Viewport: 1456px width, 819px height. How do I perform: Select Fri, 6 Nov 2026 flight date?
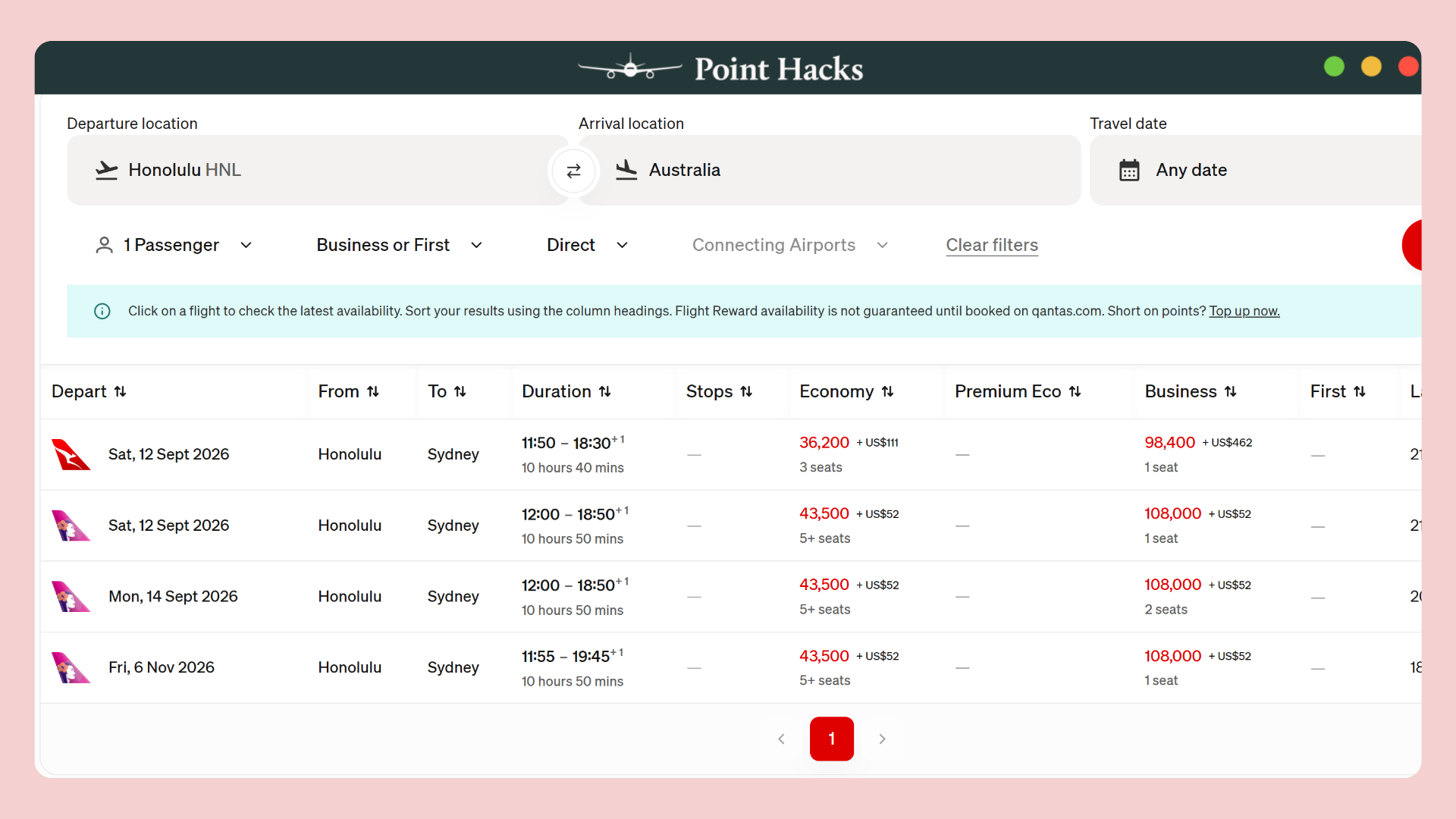[x=162, y=667]
